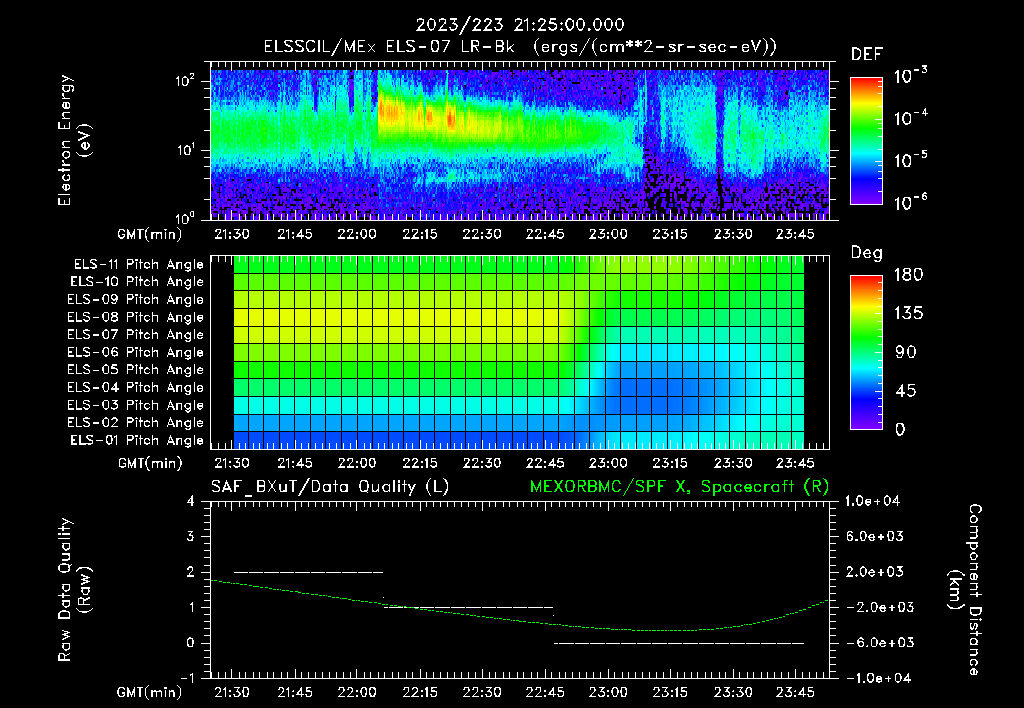Select the title timestamp 2023/223 21:25:00.000
The image size is (1024, 708).
point(520,25)
